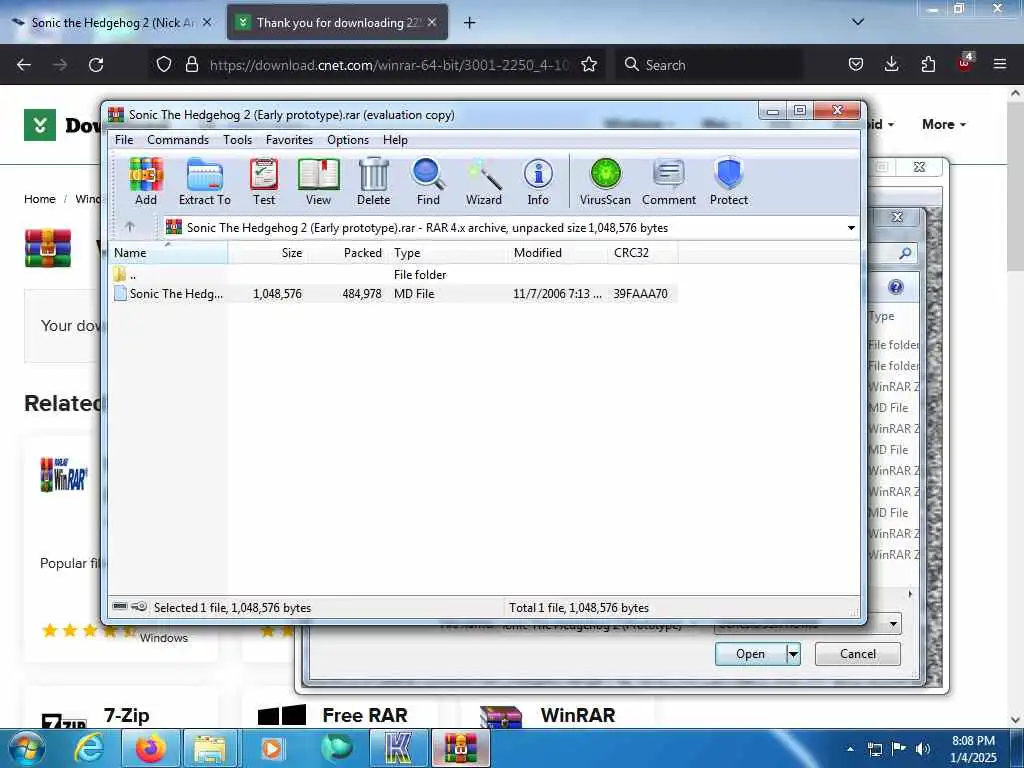Screen dimensions: 1024x768
Task: Click the status bar drive icon
Action: [120, 607]
